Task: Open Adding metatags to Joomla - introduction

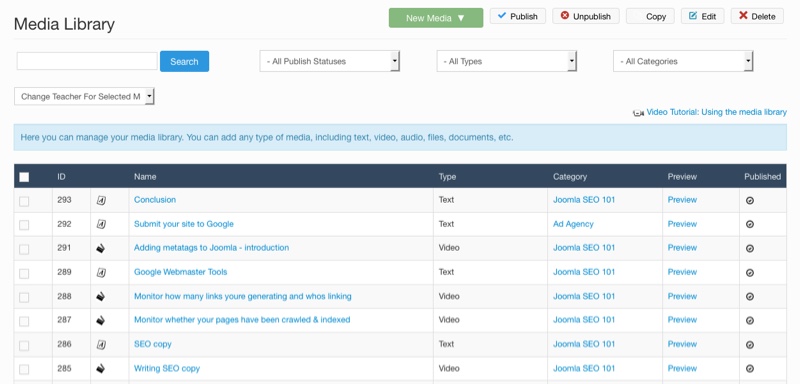Action: pos(211,248)
